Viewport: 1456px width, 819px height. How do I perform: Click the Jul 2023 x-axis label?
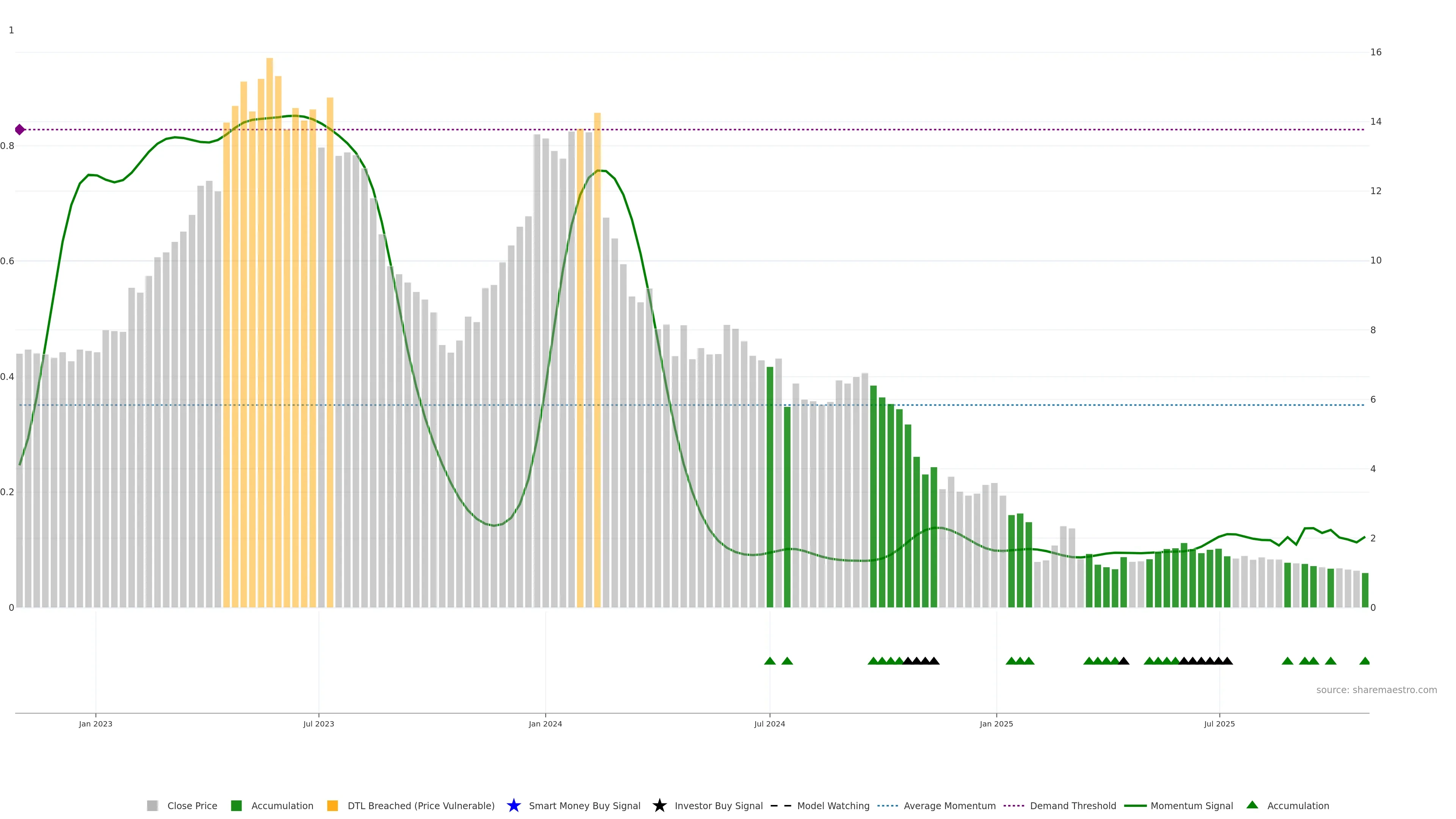(318, 723)
